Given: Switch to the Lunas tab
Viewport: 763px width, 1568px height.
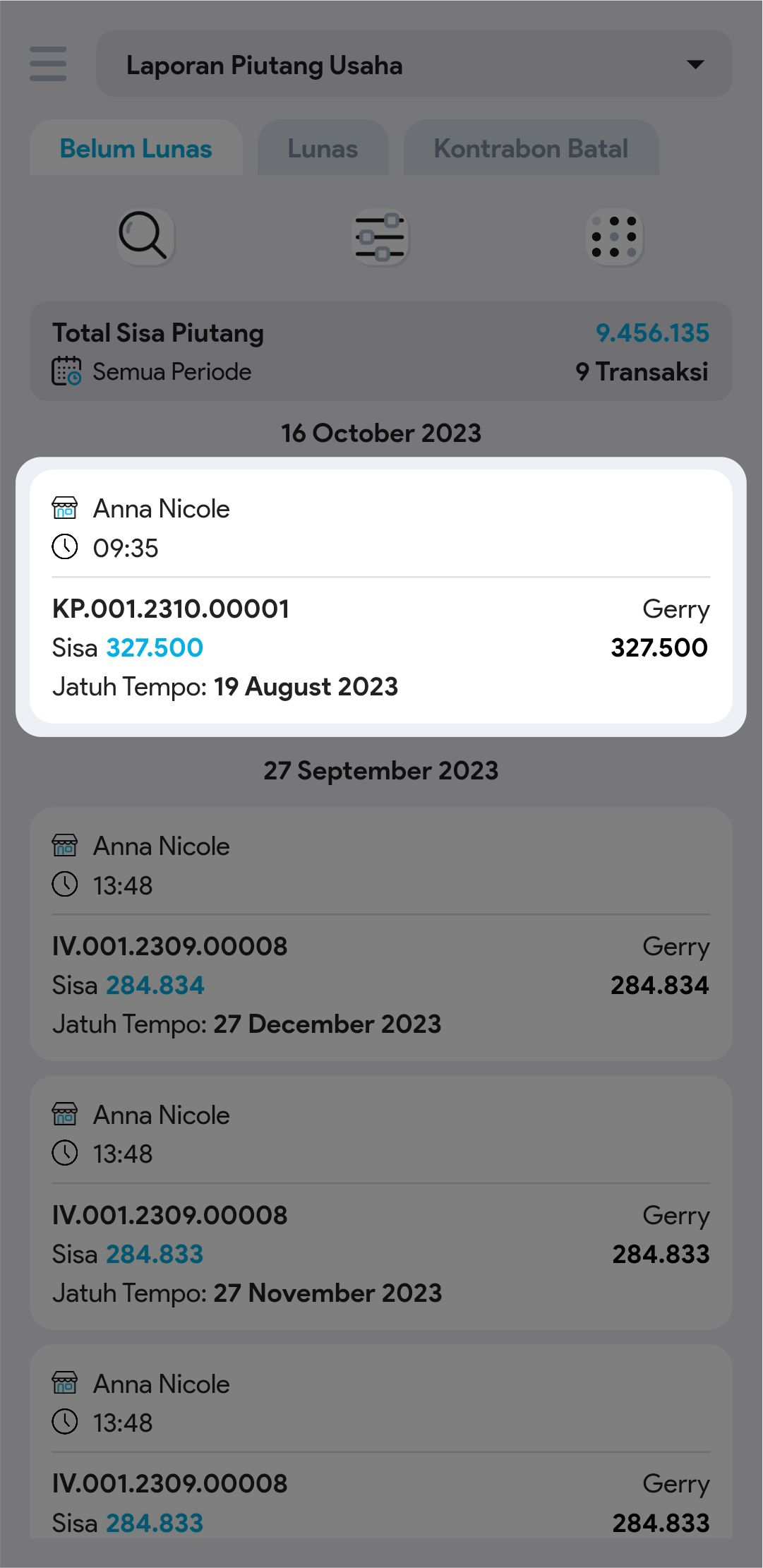Looking at the screenshot, I should 323,149.
